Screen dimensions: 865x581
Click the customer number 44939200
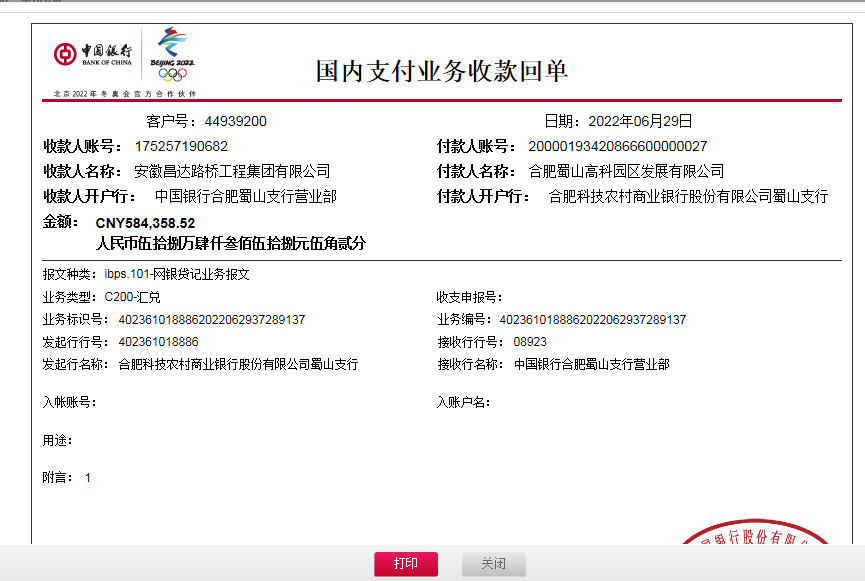coord(235,121)
